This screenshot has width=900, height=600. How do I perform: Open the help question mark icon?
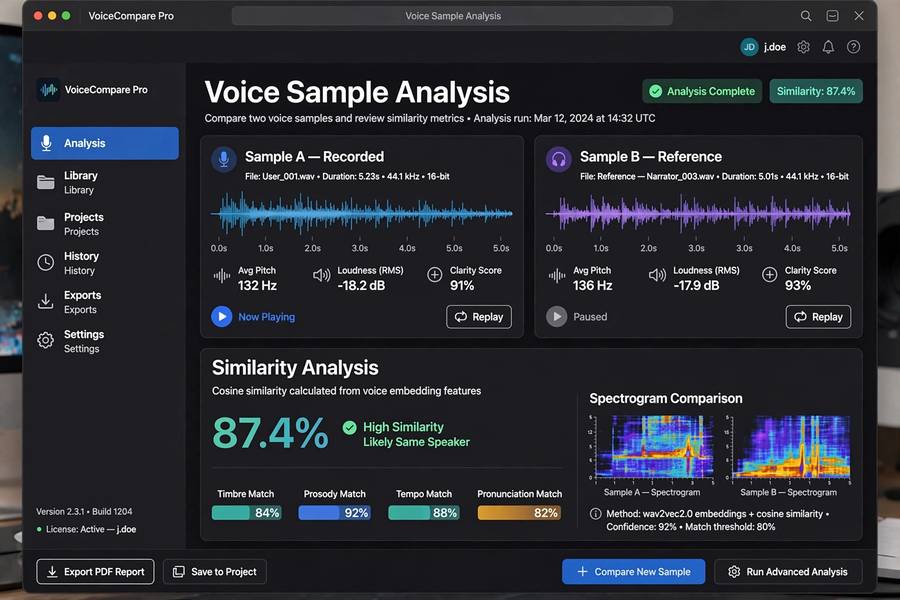[x=854, y=47]
